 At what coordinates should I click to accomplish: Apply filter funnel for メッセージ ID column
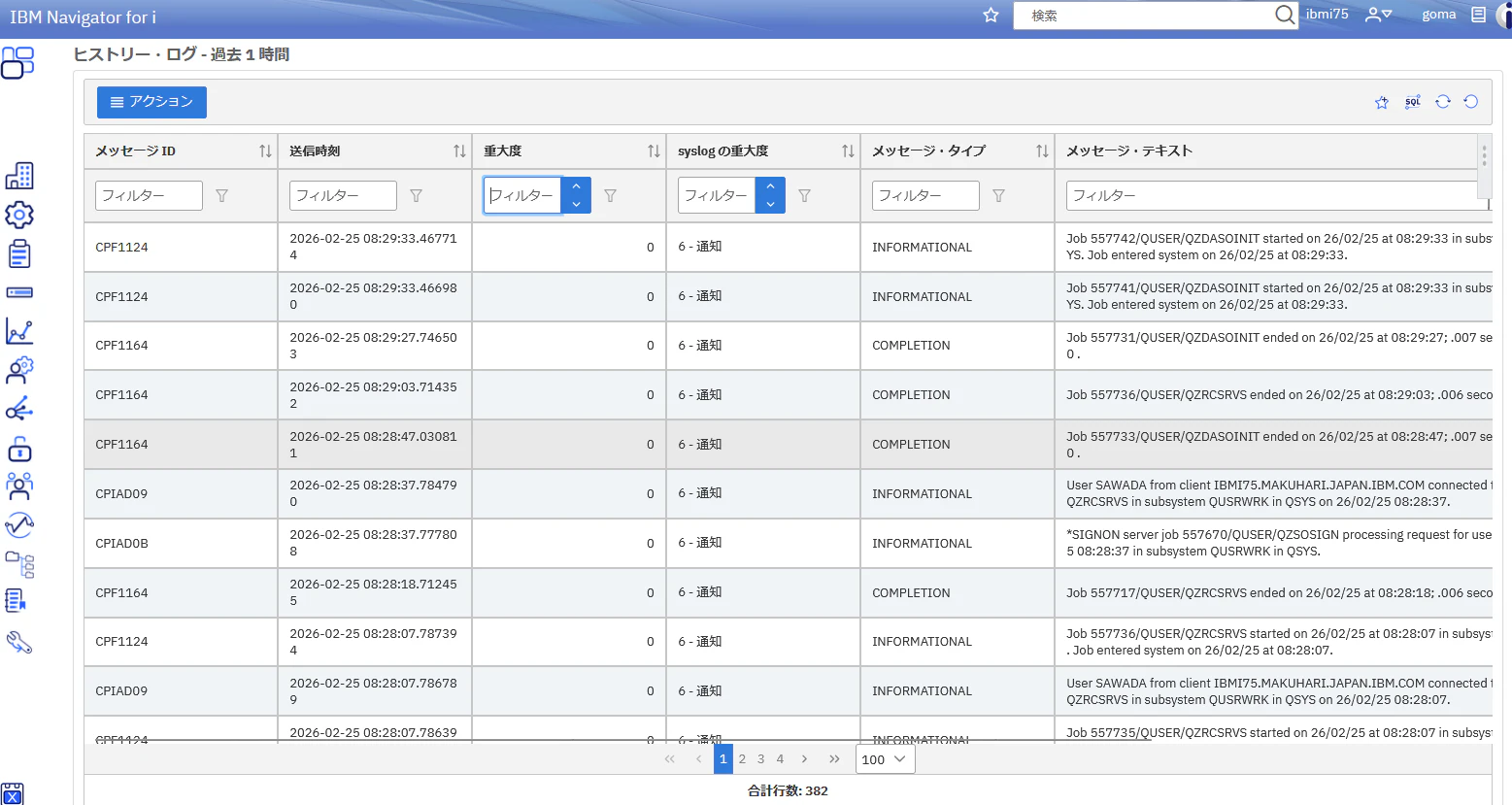[x=221, y=196]
